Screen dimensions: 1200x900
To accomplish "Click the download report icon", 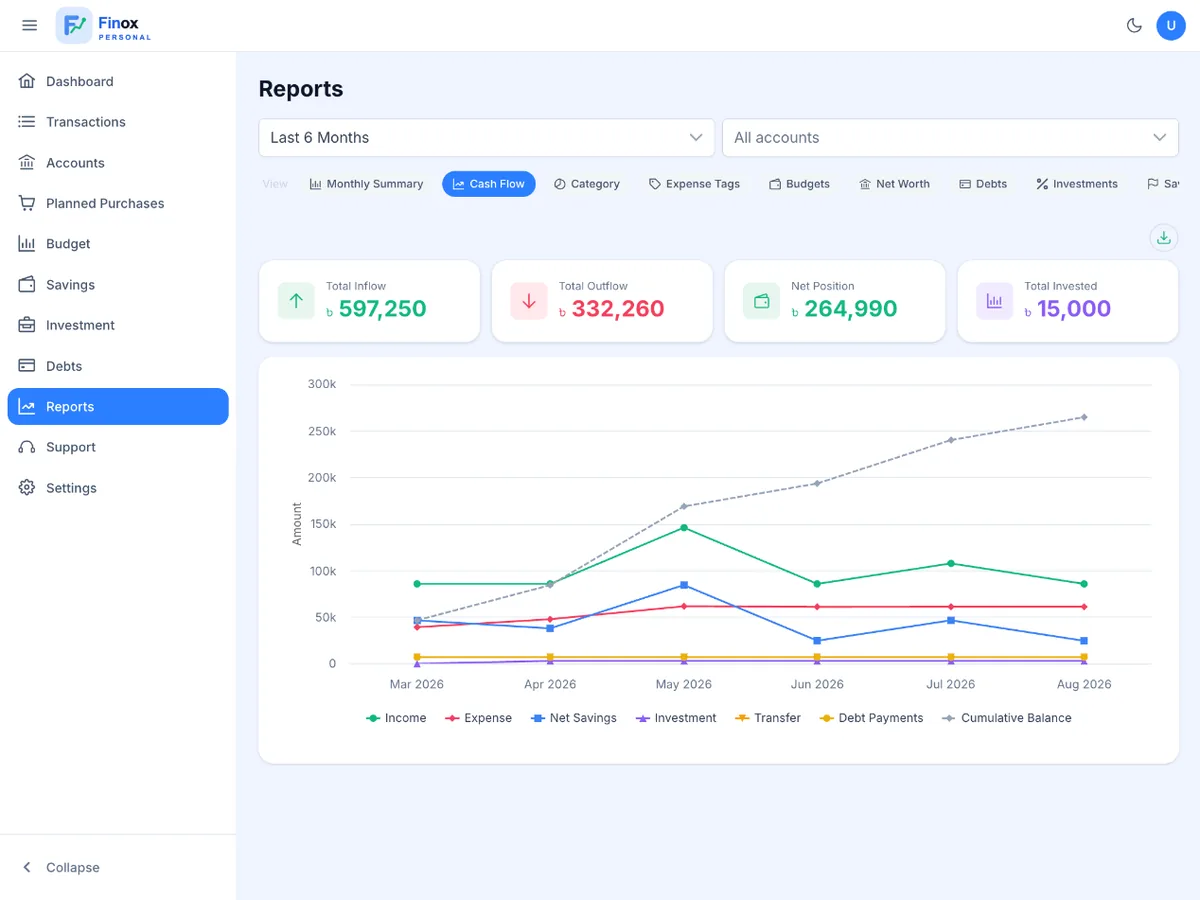I will click(1163, 238).
